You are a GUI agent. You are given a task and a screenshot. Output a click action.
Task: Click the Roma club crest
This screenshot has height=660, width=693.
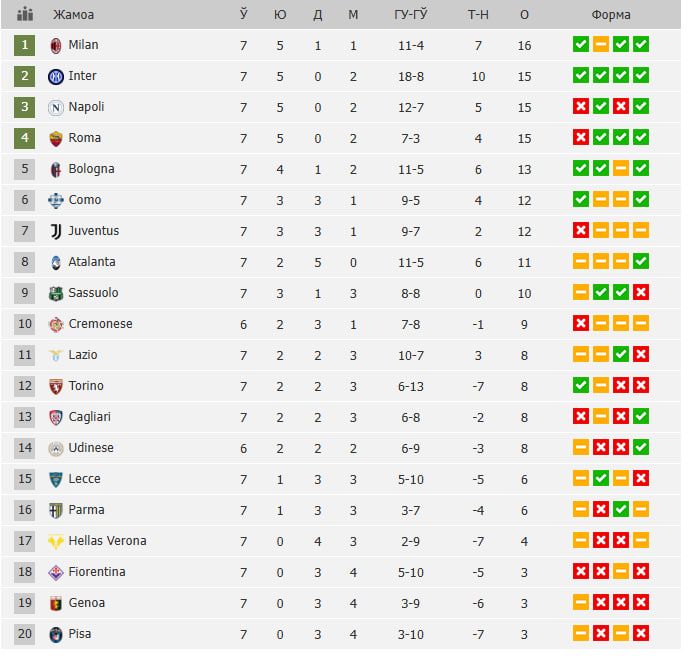pyautogui.click(x=56, y=139)
